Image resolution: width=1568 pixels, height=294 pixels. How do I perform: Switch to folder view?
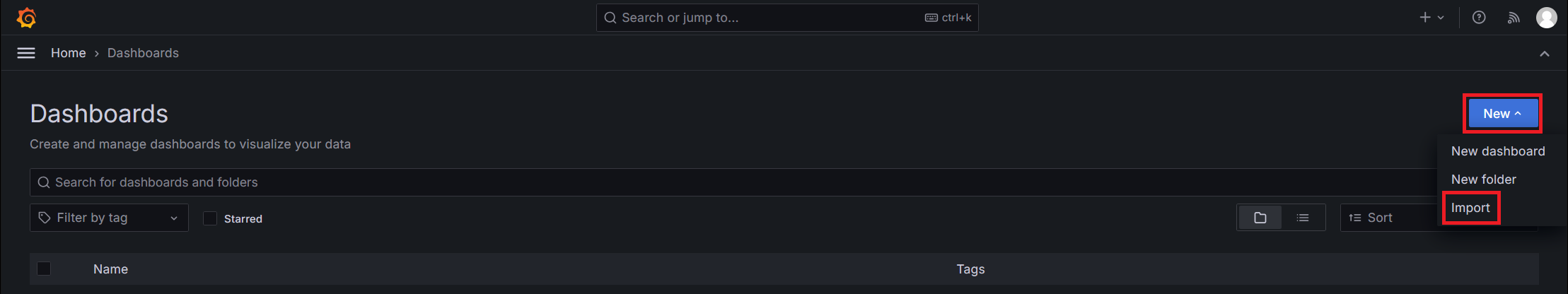[x=1260, y=218]
